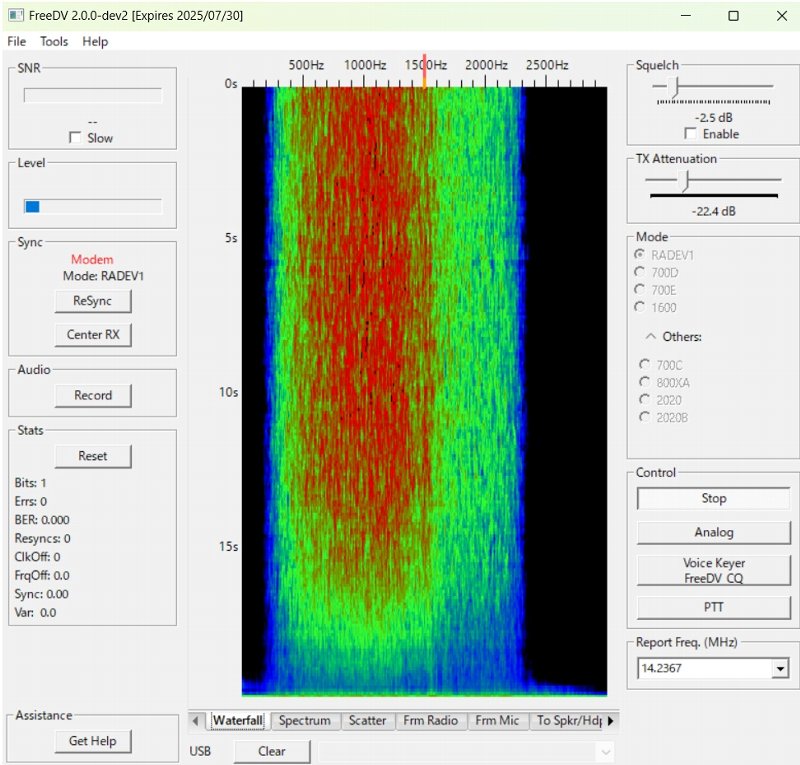Click the Center RX button
Image resolution: width=800 pixels, height=765 pixels.
[93, 335]
